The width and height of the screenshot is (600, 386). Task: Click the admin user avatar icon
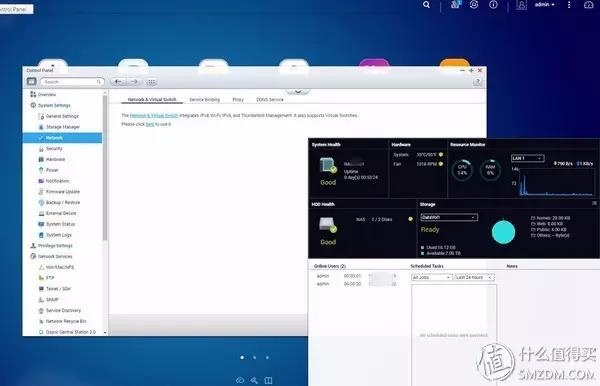pyautogui.click(x=521, y=5)
